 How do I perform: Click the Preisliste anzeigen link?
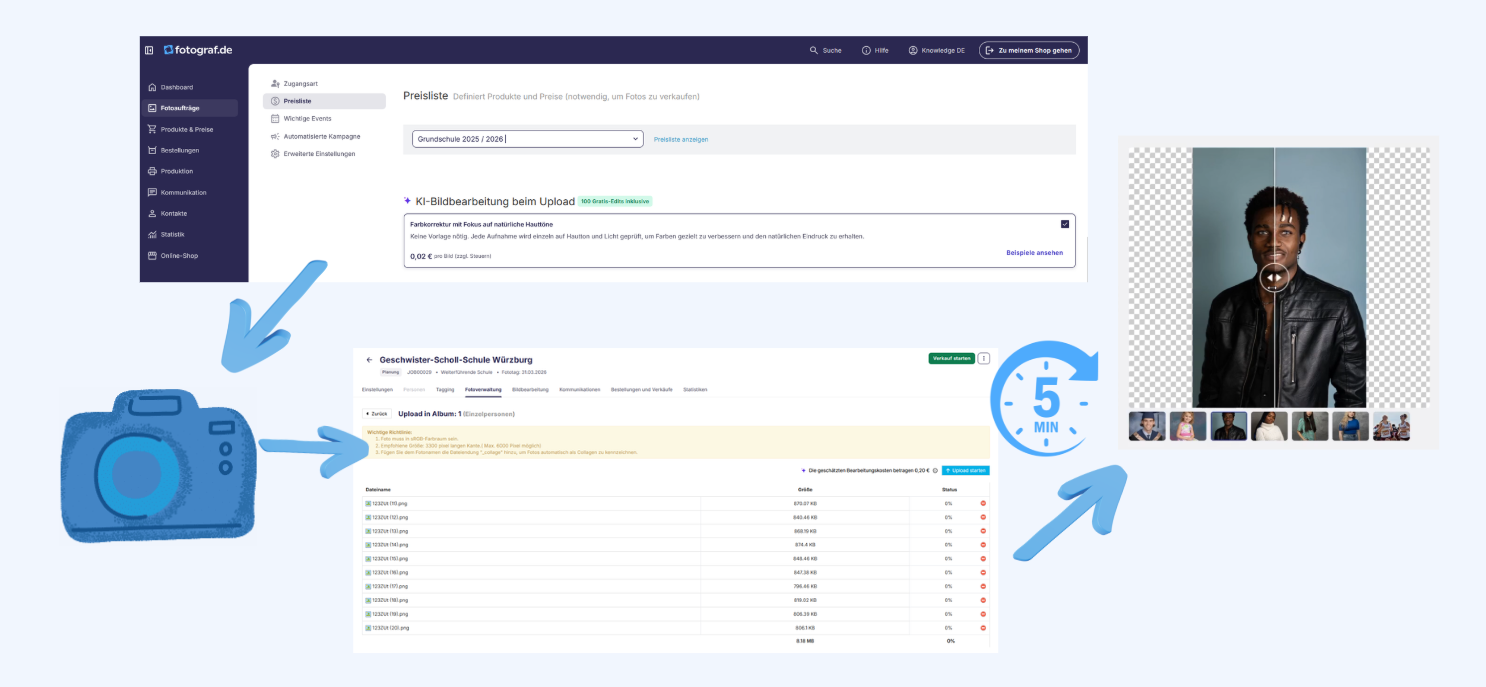[681, 139]
